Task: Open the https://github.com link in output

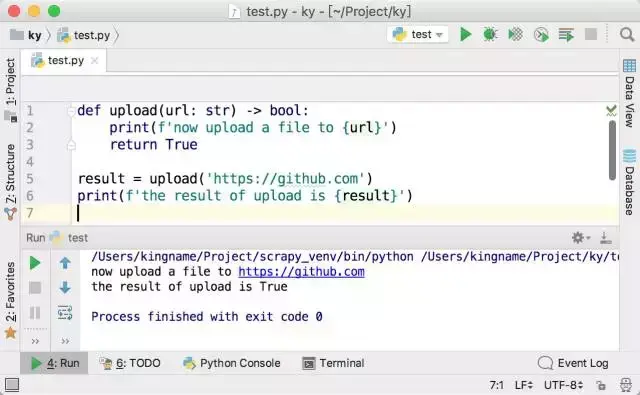Action: click(301, 272)
